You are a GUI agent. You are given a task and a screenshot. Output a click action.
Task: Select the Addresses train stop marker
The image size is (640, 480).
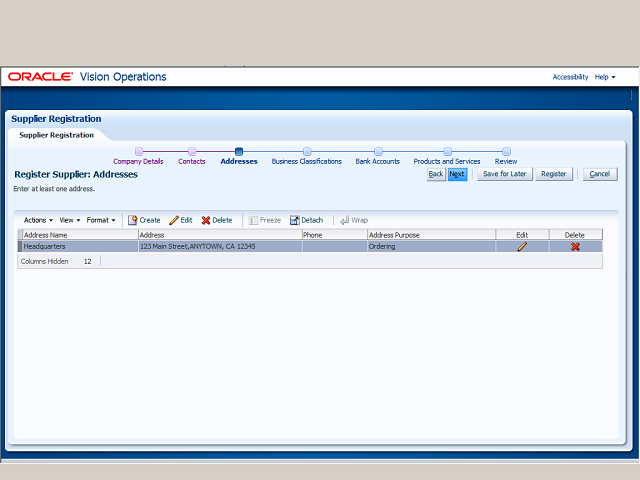tap(239, 151)
